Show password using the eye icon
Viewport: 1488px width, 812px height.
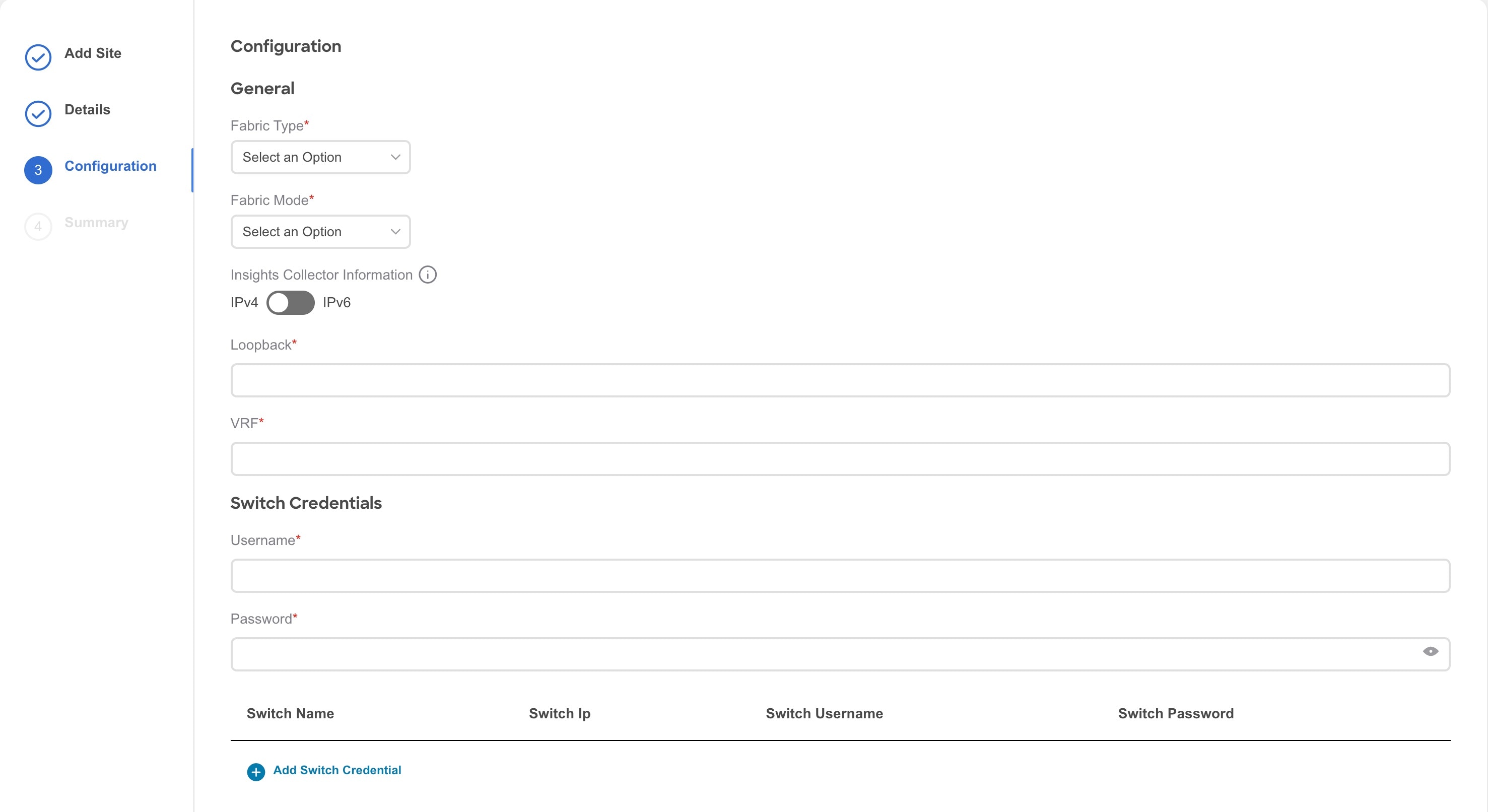coord(1430,651)
